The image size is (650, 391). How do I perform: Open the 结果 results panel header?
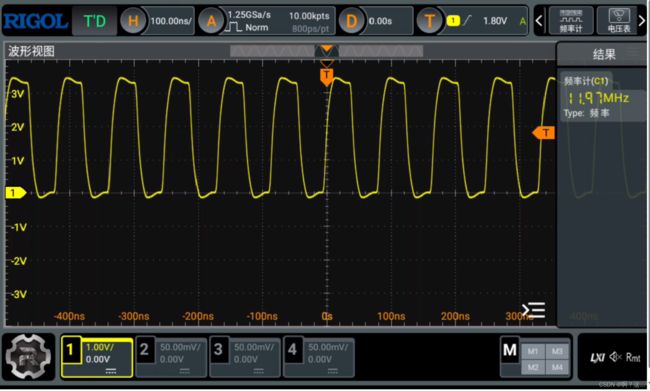coord(604,54)
